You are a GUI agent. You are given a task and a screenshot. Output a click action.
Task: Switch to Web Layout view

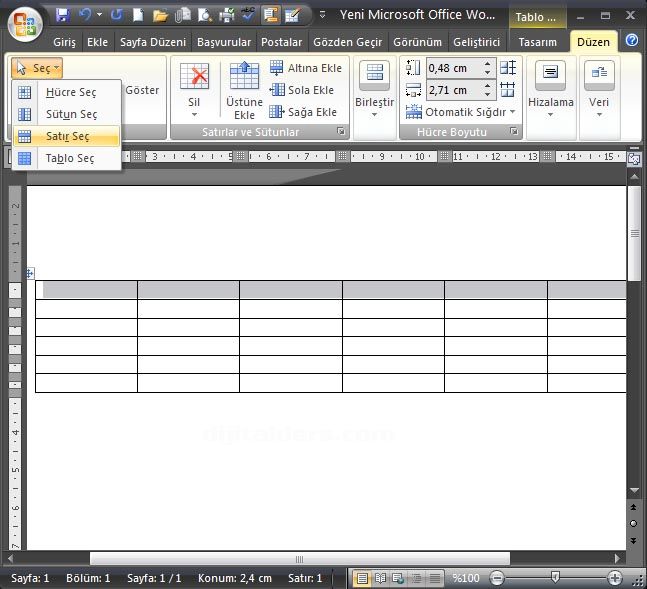pos(398,578)
